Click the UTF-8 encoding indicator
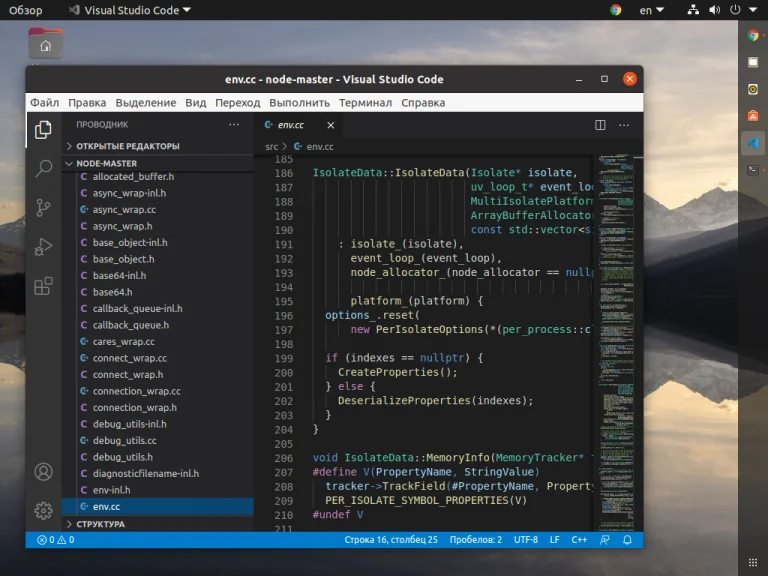The height and width of the screenshot is (576, 768). point(526,540)
